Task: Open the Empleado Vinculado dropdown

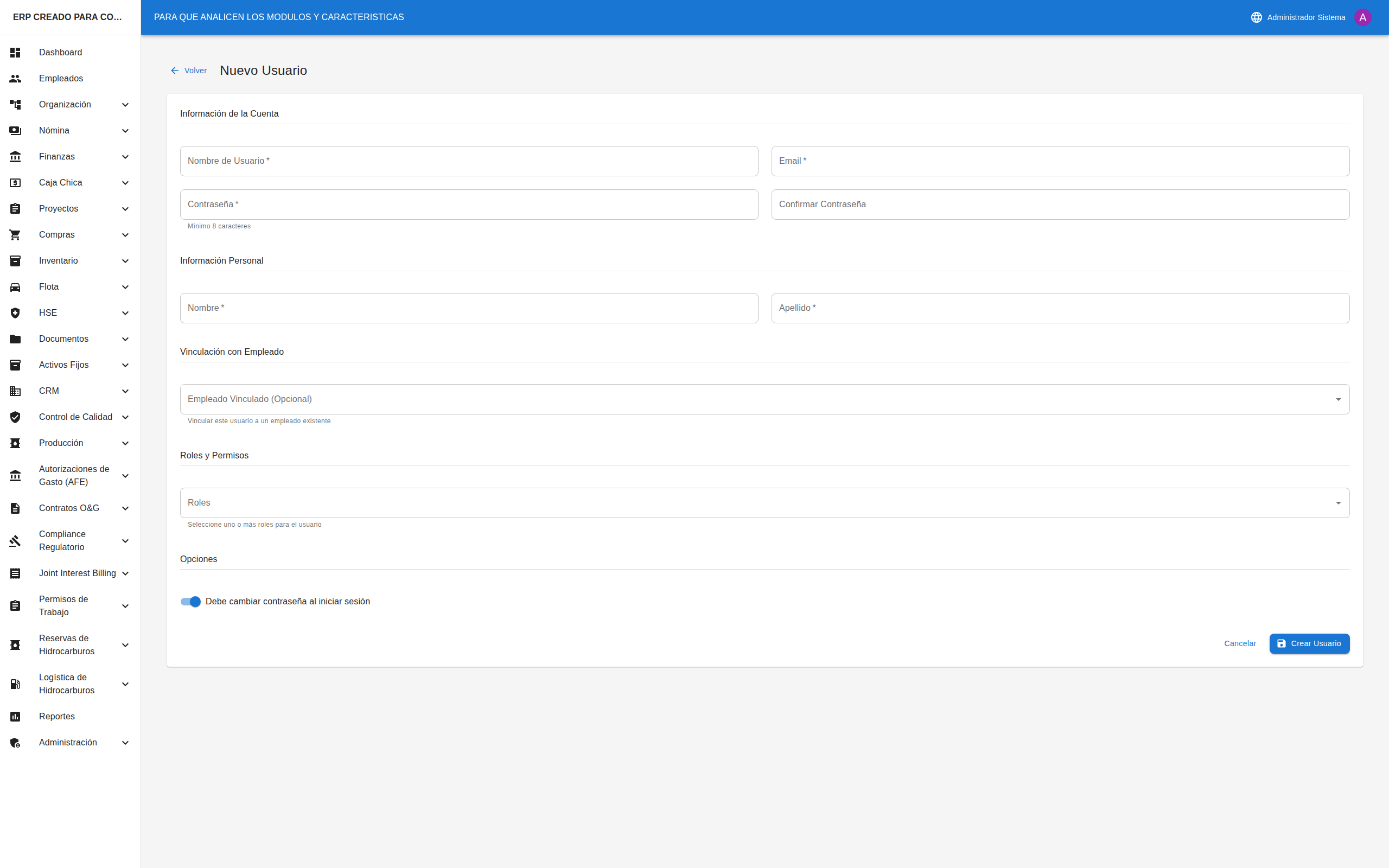Action: pyautogui.click(x=764, y=400)
